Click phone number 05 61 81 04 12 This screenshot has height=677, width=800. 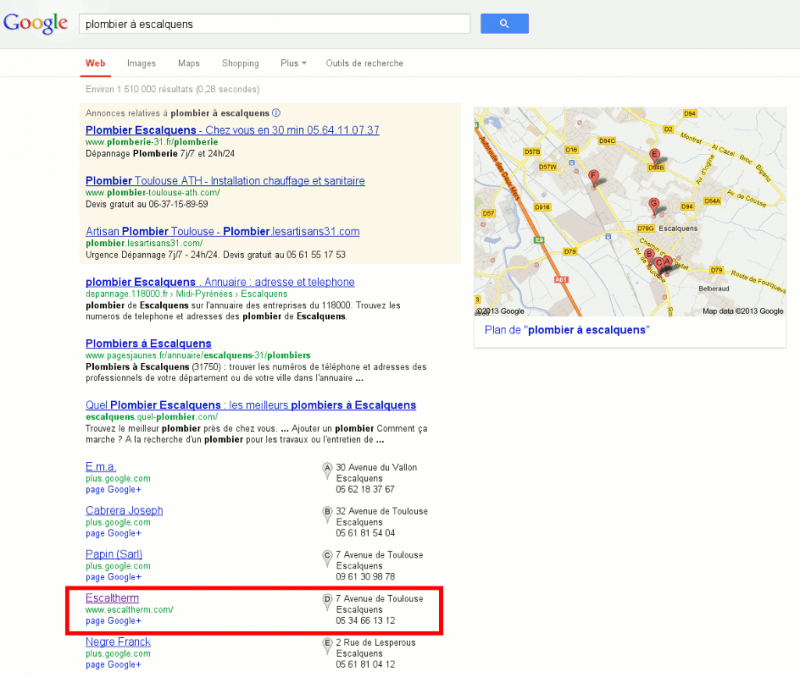[x=365, y=665]
